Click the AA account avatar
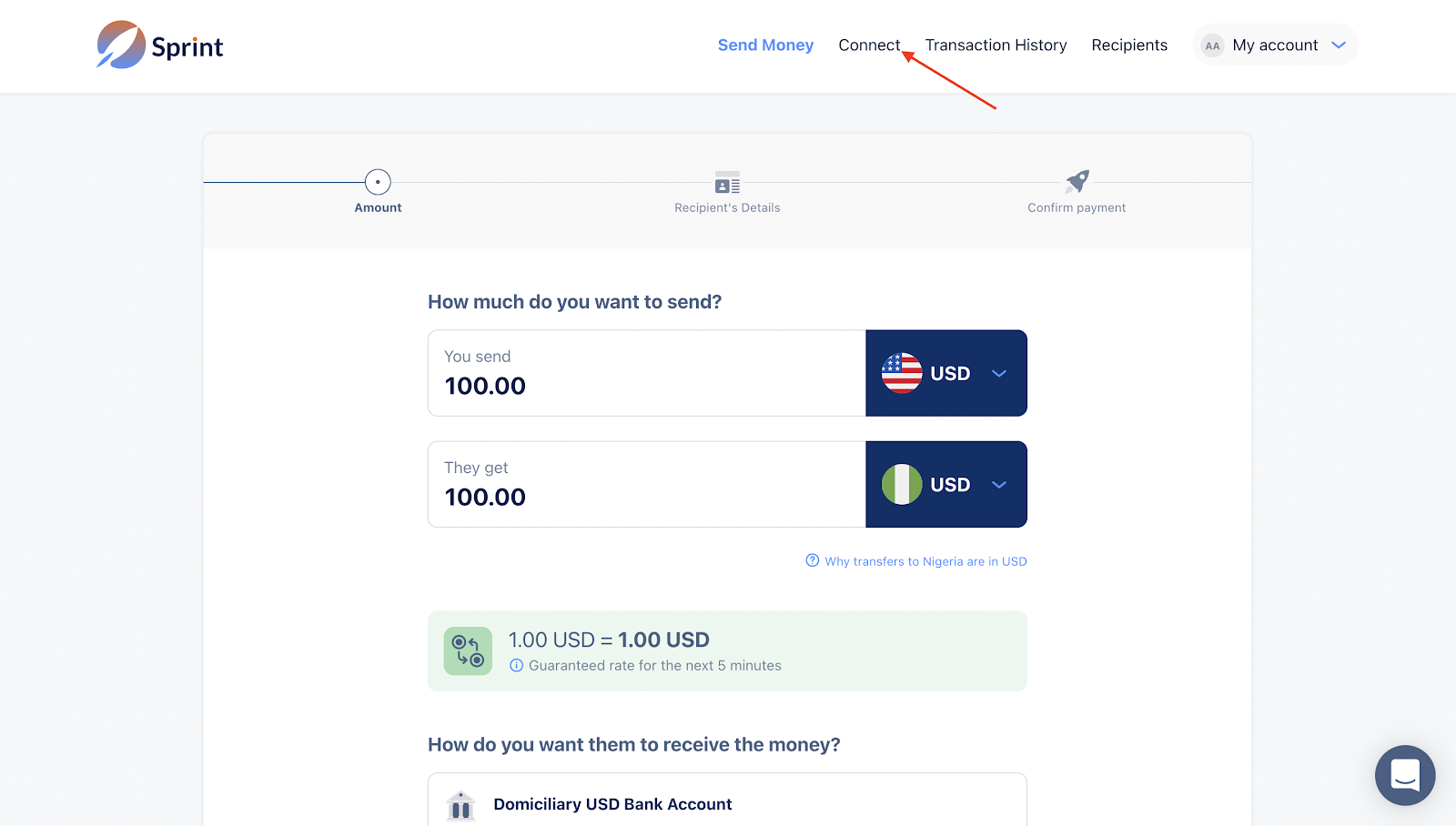Screen dimensions: 1456x826 pos(1212,45)
